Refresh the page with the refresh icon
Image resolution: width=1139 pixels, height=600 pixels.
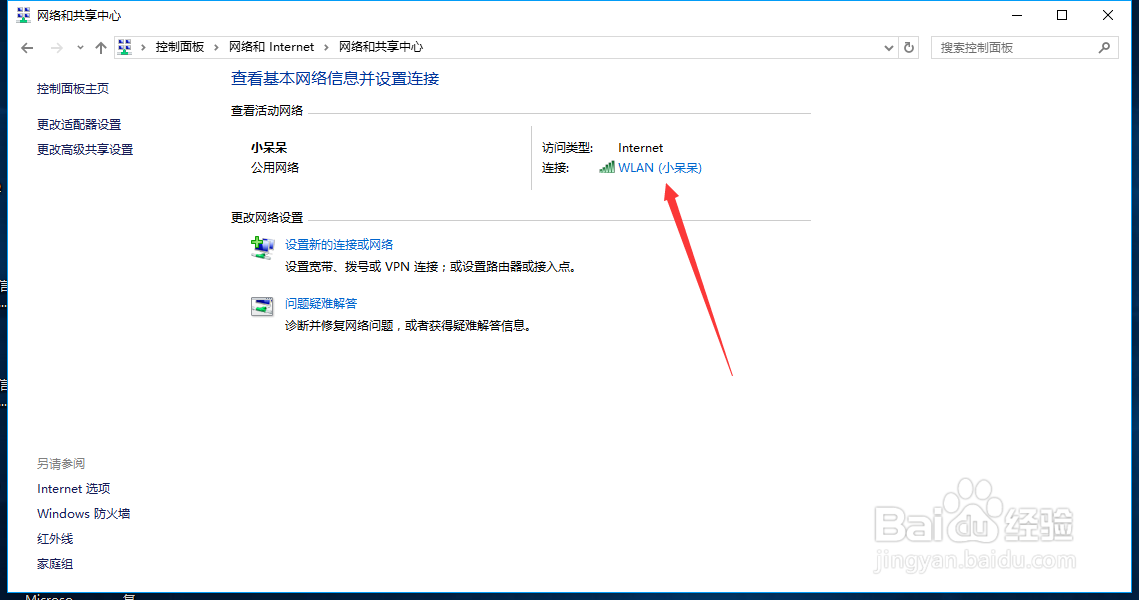point(909,48)
